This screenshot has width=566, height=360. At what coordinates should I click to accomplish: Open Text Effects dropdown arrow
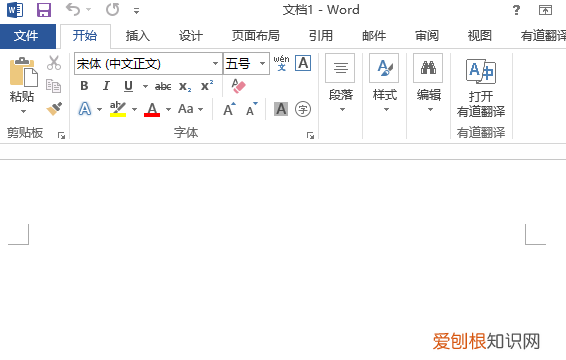coord(99,109)
